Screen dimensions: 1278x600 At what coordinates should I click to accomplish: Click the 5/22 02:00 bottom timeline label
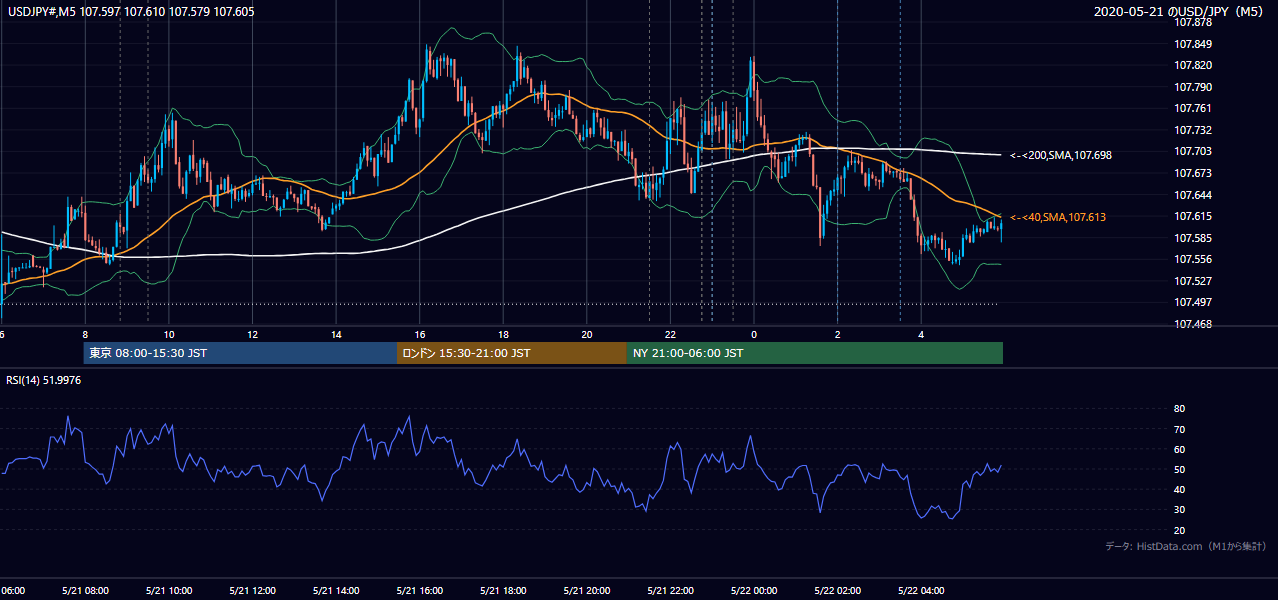837,590
